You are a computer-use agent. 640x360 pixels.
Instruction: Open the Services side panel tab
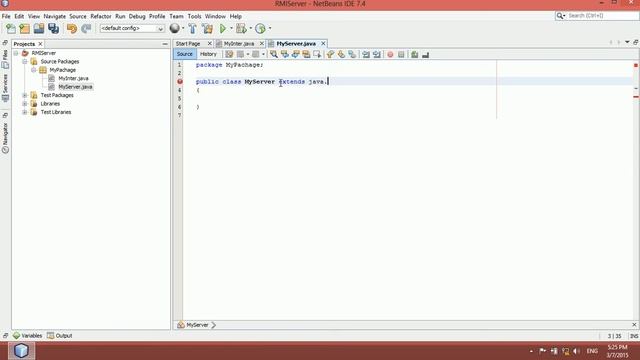point(5,88)
